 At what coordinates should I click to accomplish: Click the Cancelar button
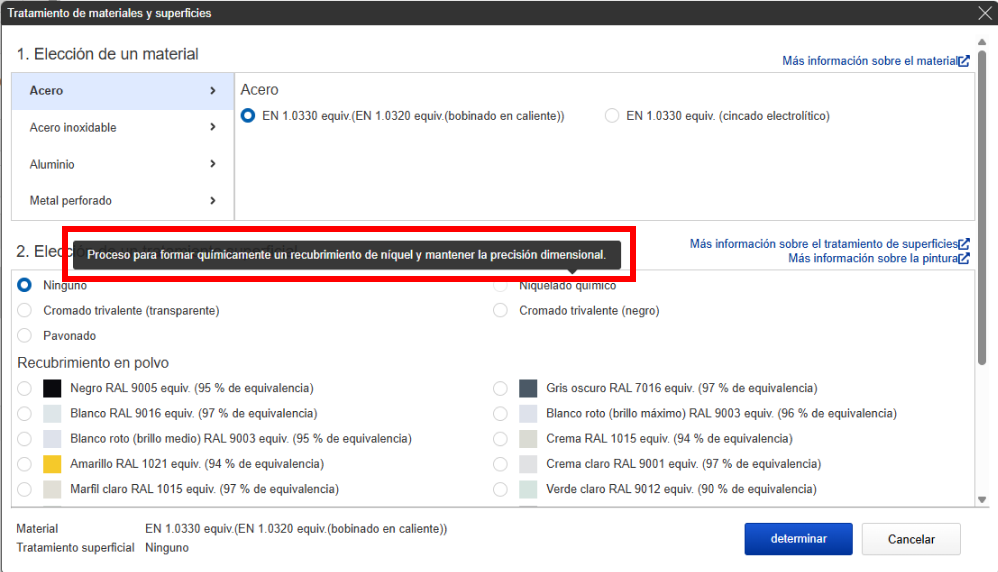(911, 539)
